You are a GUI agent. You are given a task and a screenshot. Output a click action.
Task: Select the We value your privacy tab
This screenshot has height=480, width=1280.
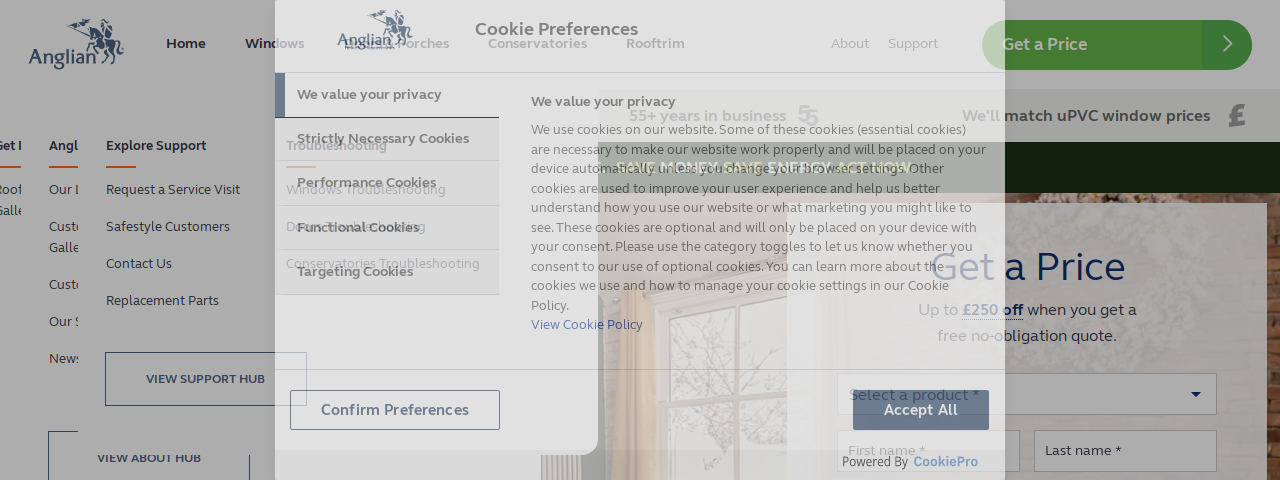tap(387, 95)
